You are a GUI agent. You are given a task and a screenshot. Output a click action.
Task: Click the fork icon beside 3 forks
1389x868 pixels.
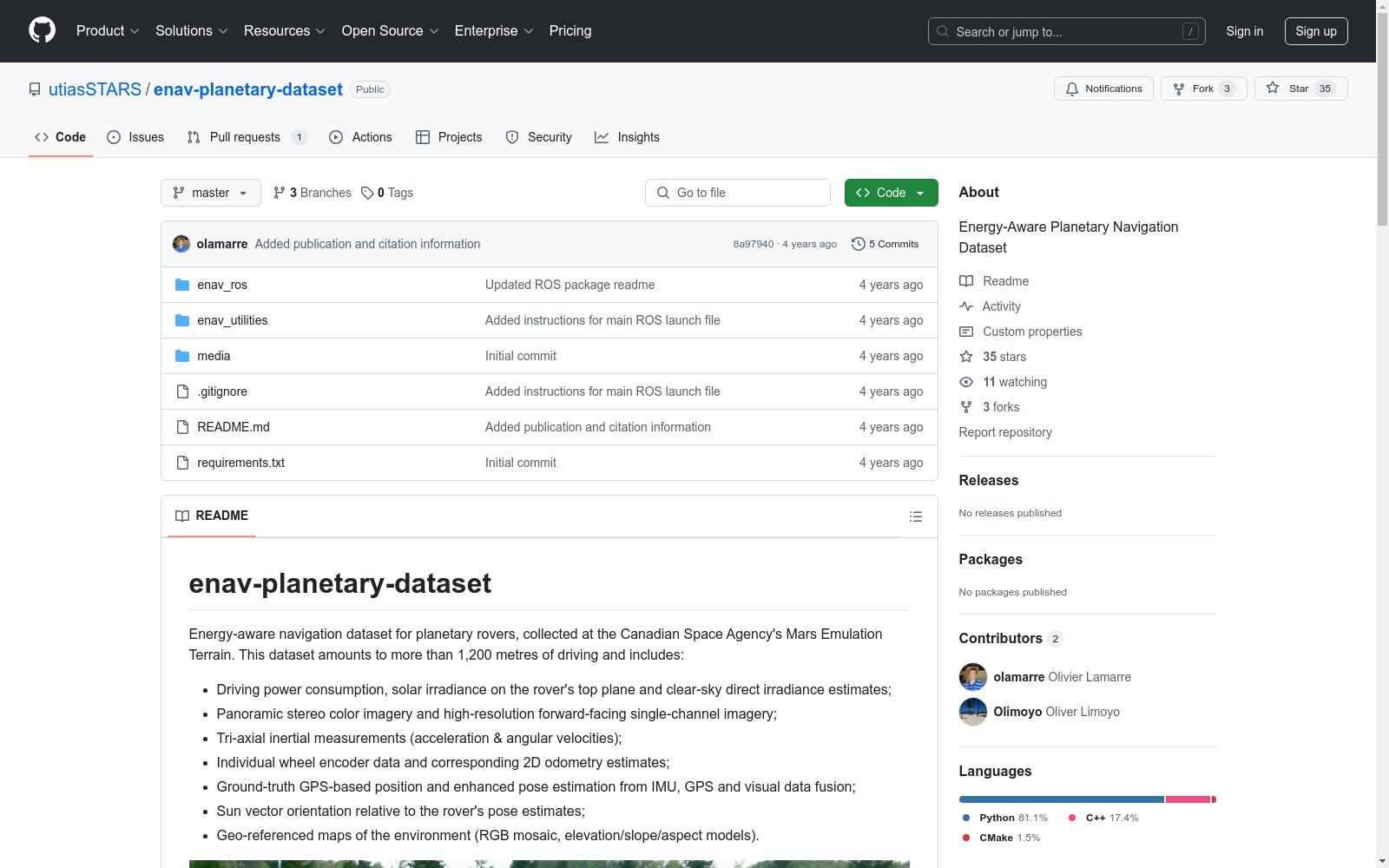pos(966,407)
